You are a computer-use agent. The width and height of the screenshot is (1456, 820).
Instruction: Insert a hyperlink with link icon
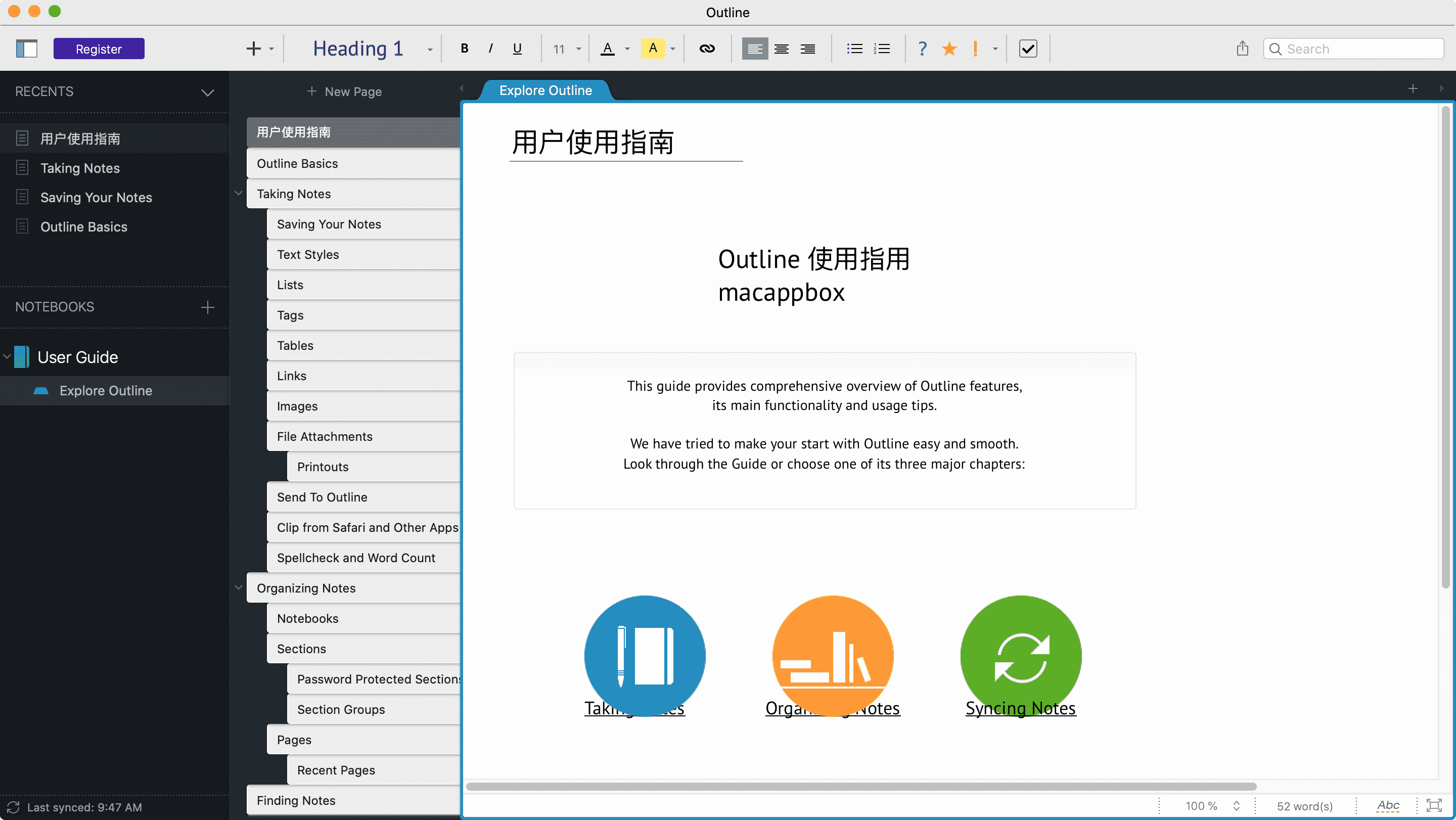coord(707,49)
